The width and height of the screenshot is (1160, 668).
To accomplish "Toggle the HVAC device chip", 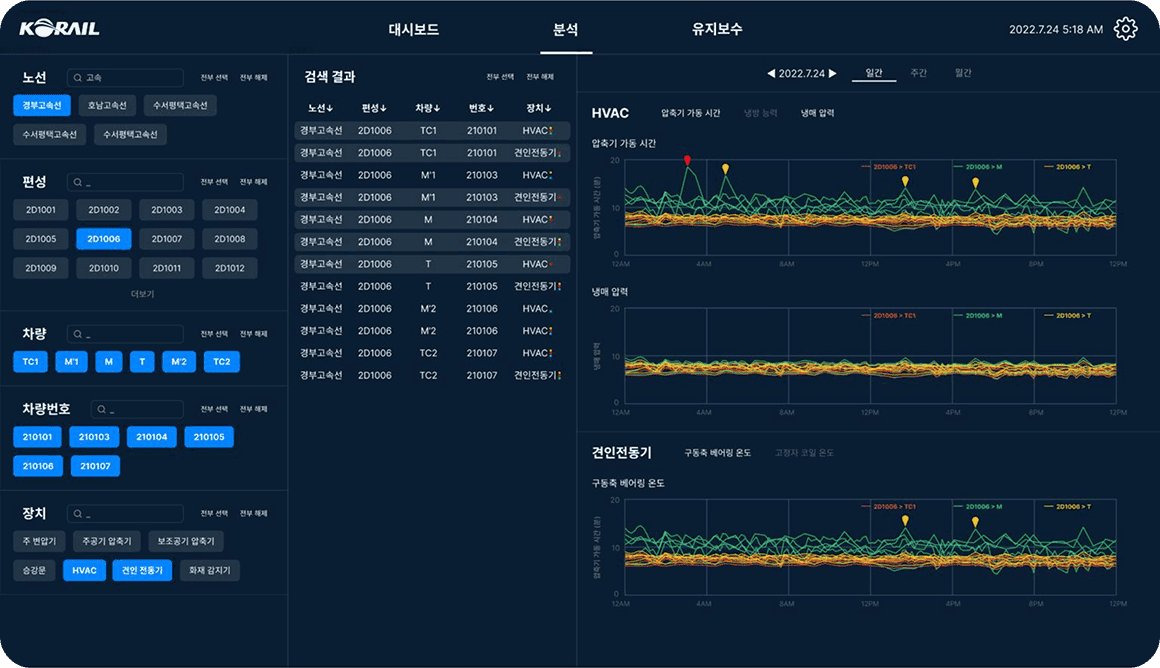I will click(84, 570).
